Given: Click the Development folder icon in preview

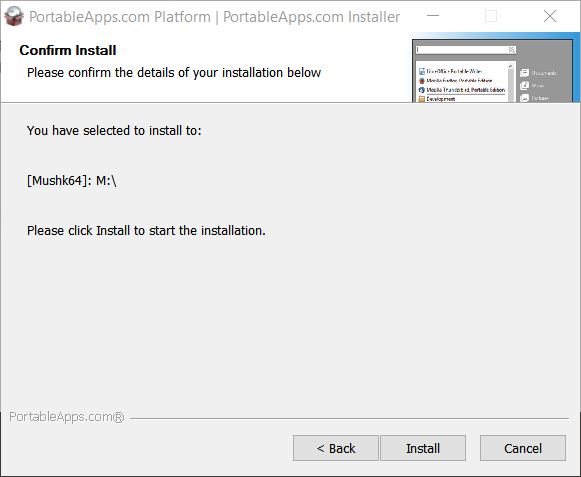Looking at the screenshot, I should [422, 99].
